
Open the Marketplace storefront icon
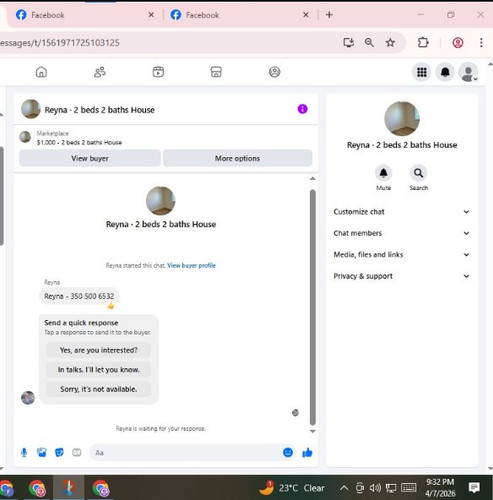(x=216, y=72)
